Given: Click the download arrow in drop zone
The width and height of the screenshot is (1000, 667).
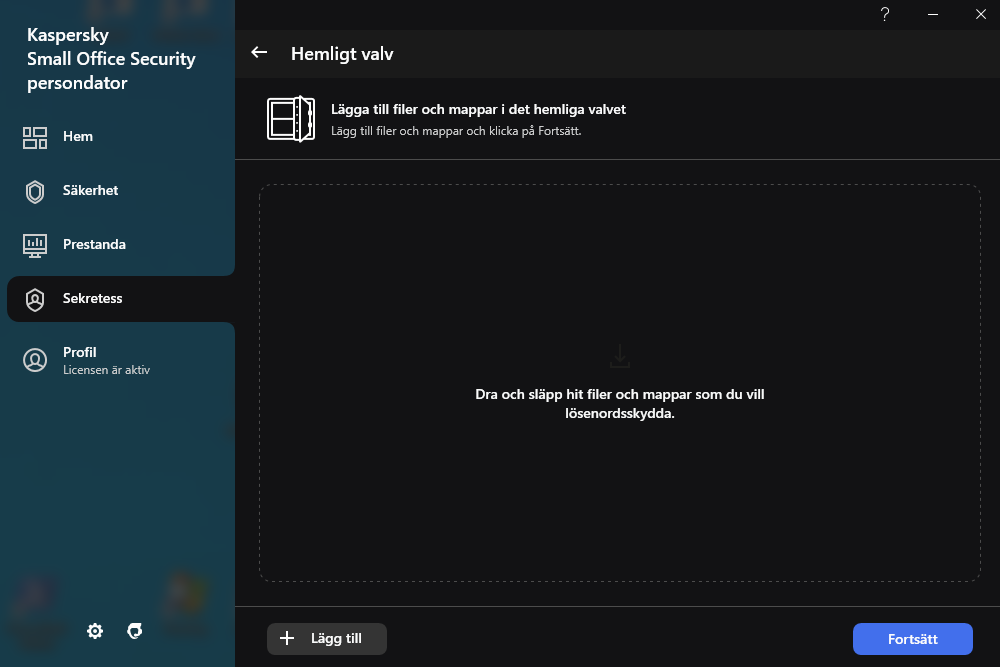Looking at the screenshot, I should tap(620, 356).
